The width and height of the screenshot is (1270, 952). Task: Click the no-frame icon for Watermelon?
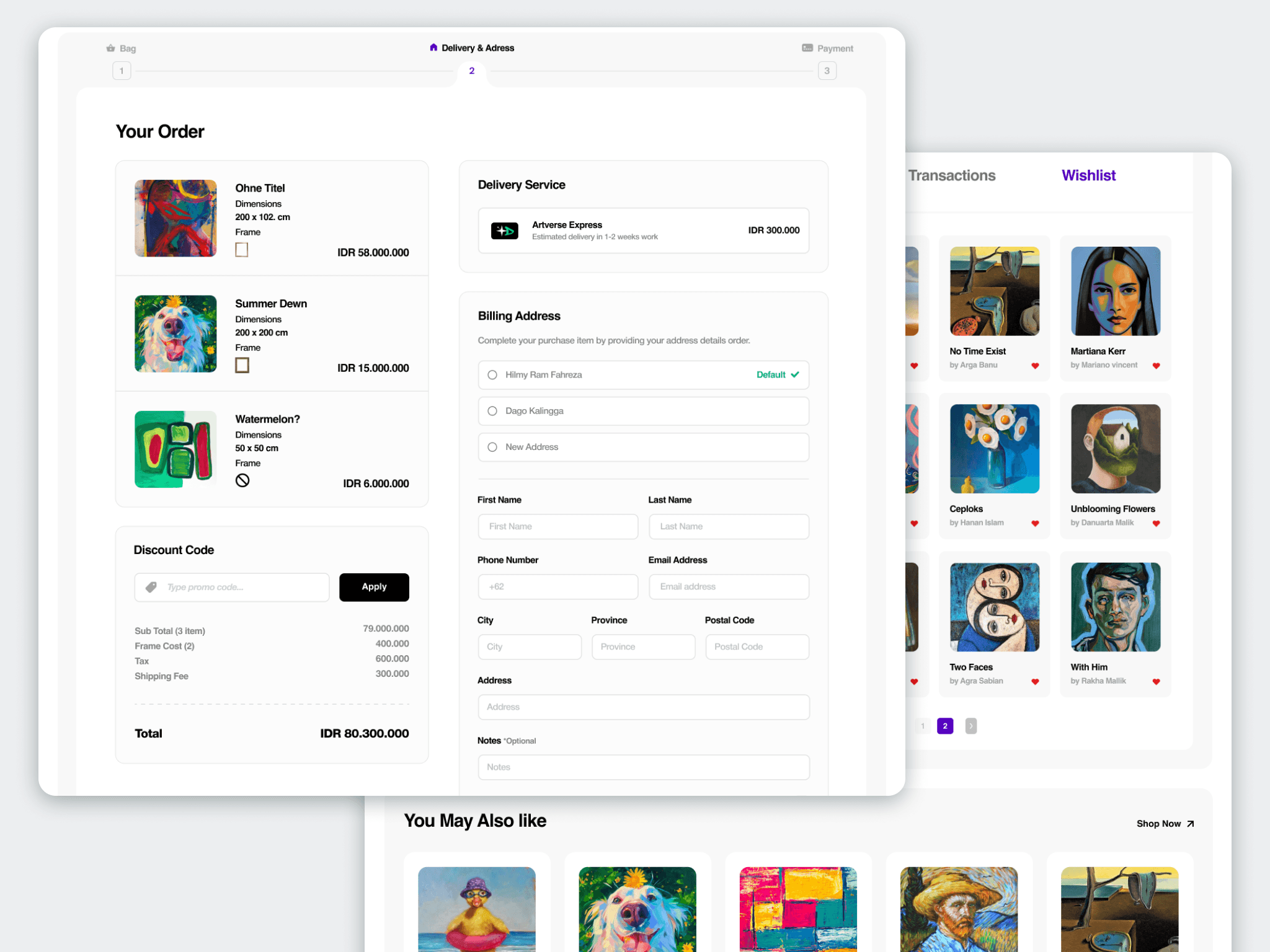coord(242,480)
